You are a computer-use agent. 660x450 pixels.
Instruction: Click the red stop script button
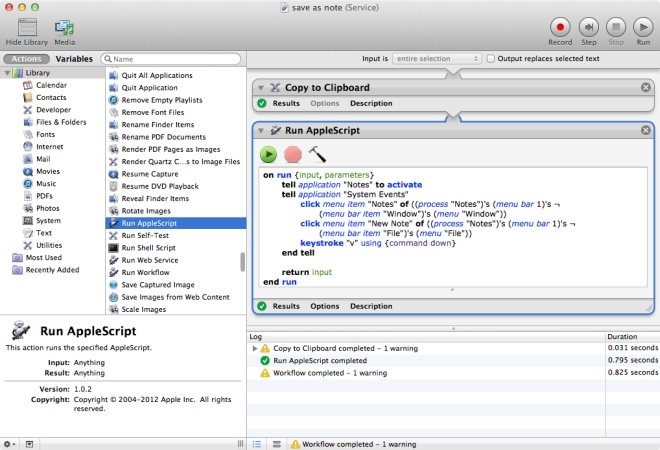coord(293,154)
